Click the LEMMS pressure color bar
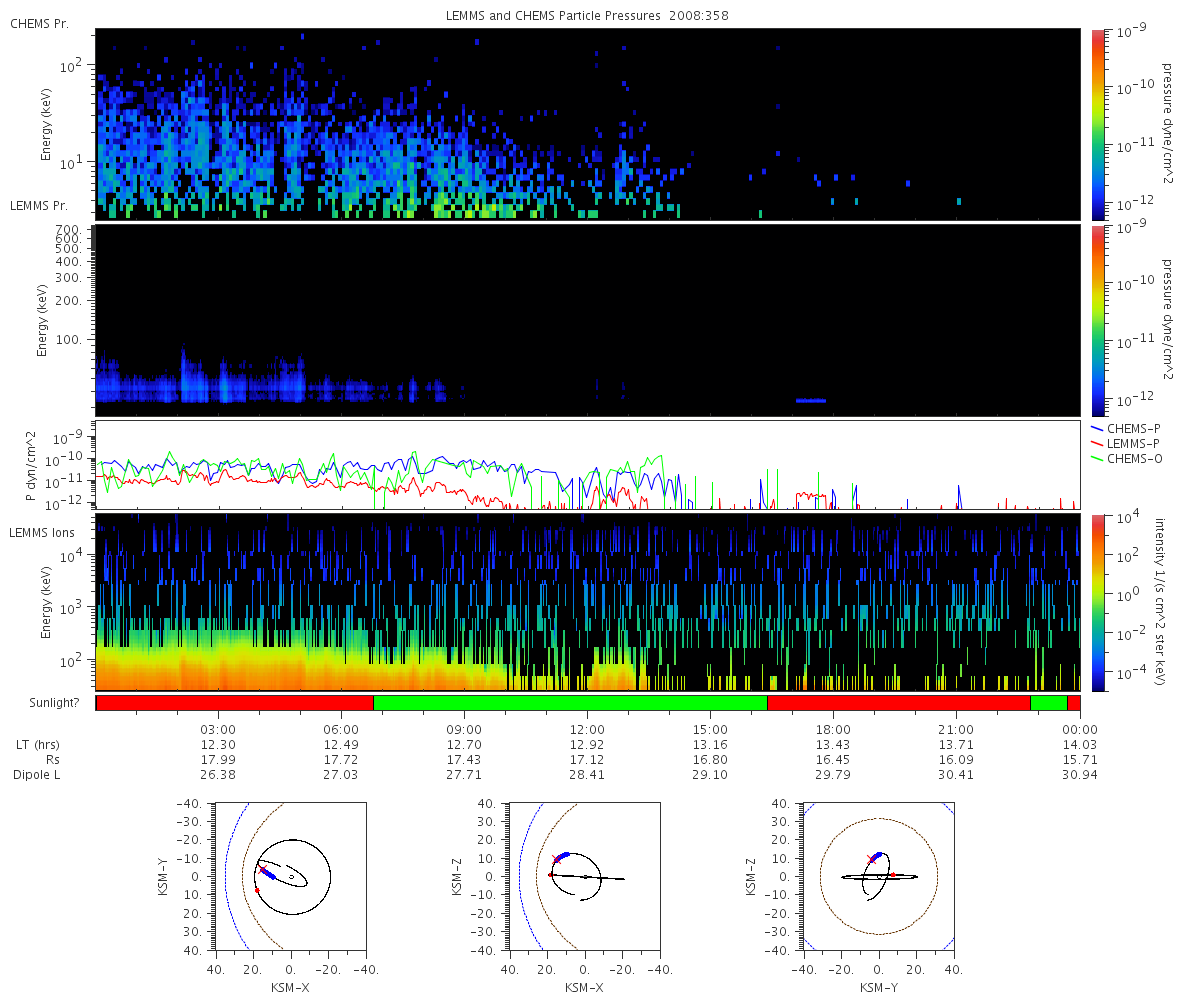The height and width of the screenshot is (1000, 1200). pos(1097,320)
